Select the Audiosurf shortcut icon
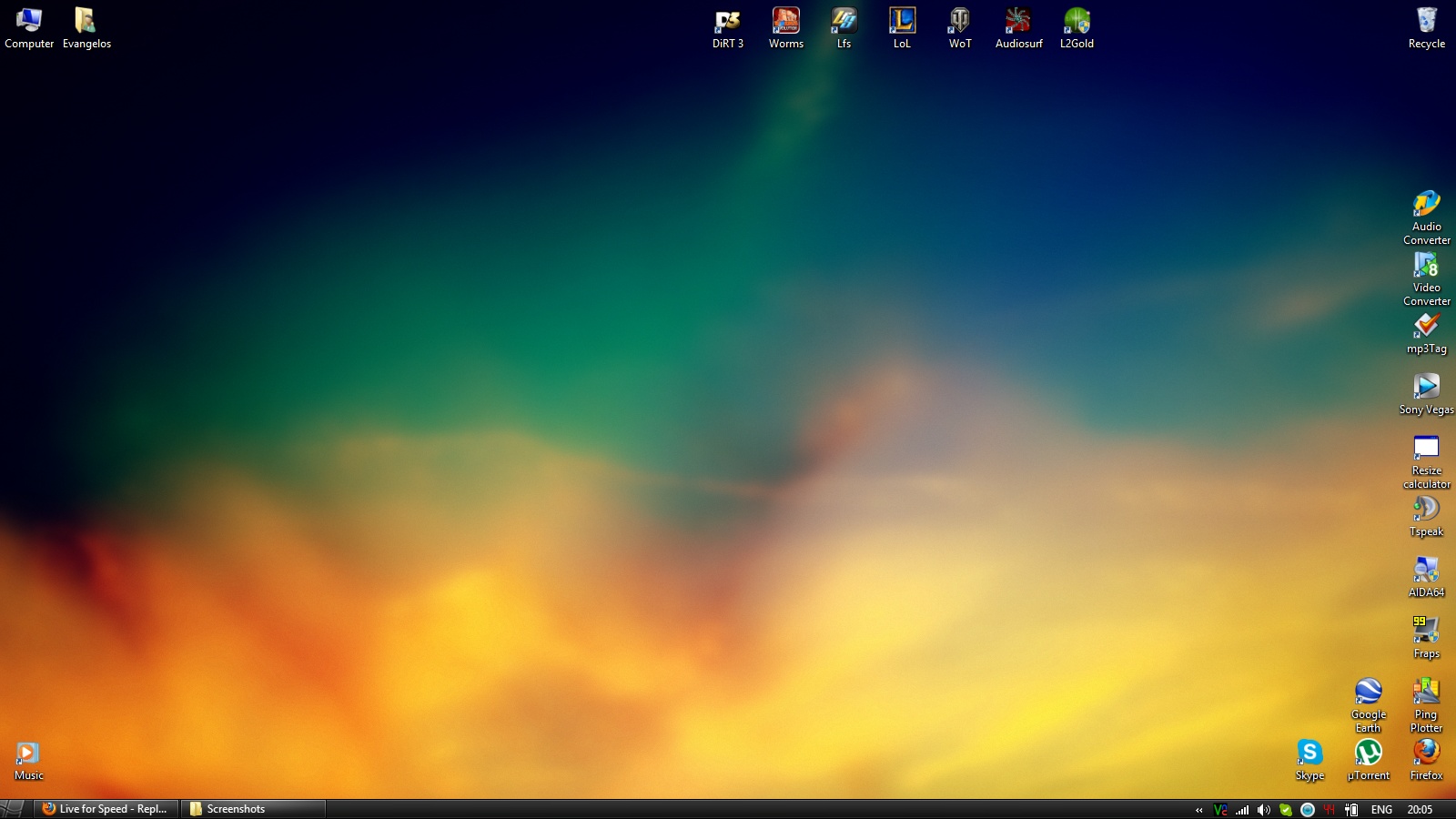1456x819 pixels. (1018, 28)
